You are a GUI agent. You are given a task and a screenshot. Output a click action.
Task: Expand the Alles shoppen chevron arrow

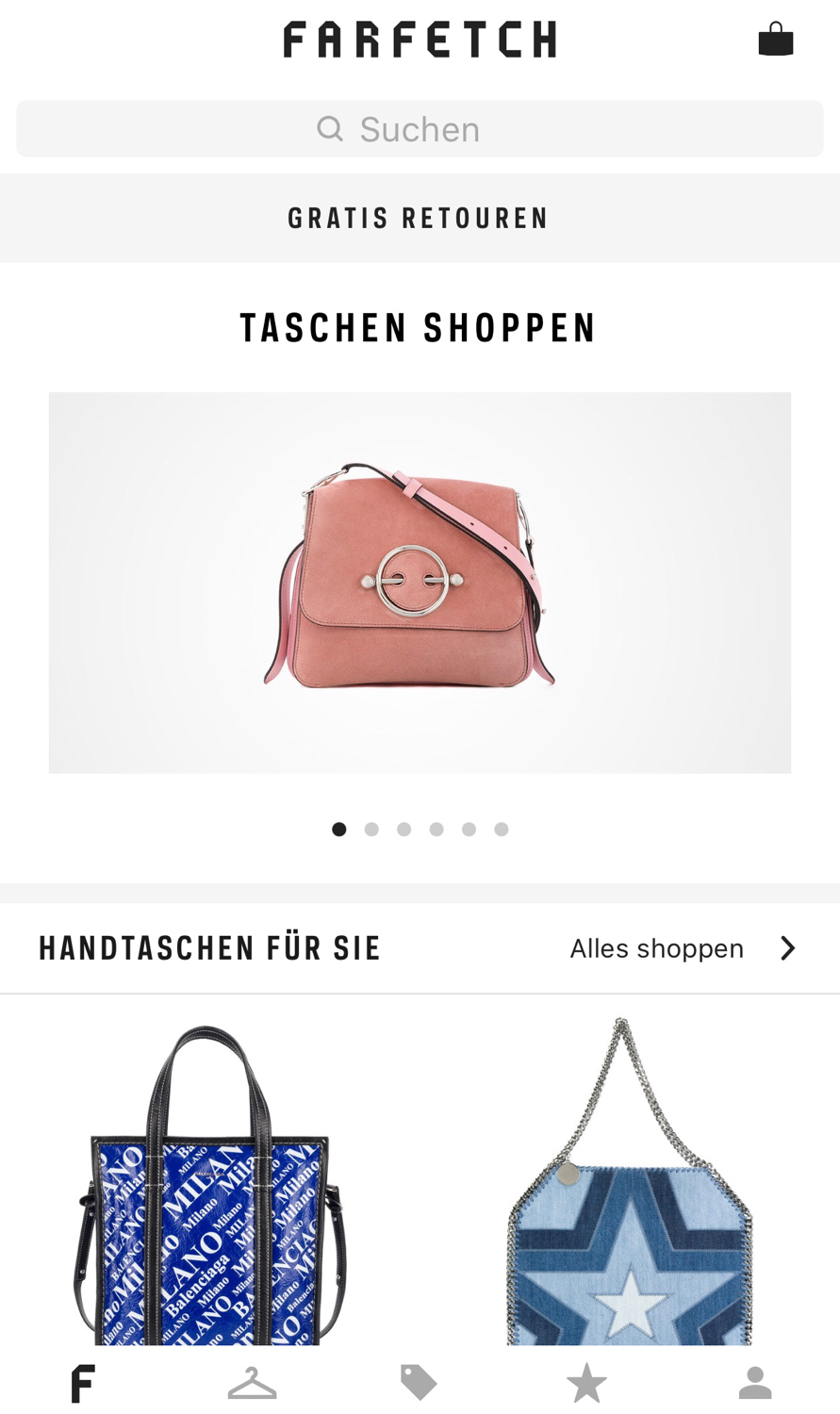click(x=788, y=948)
